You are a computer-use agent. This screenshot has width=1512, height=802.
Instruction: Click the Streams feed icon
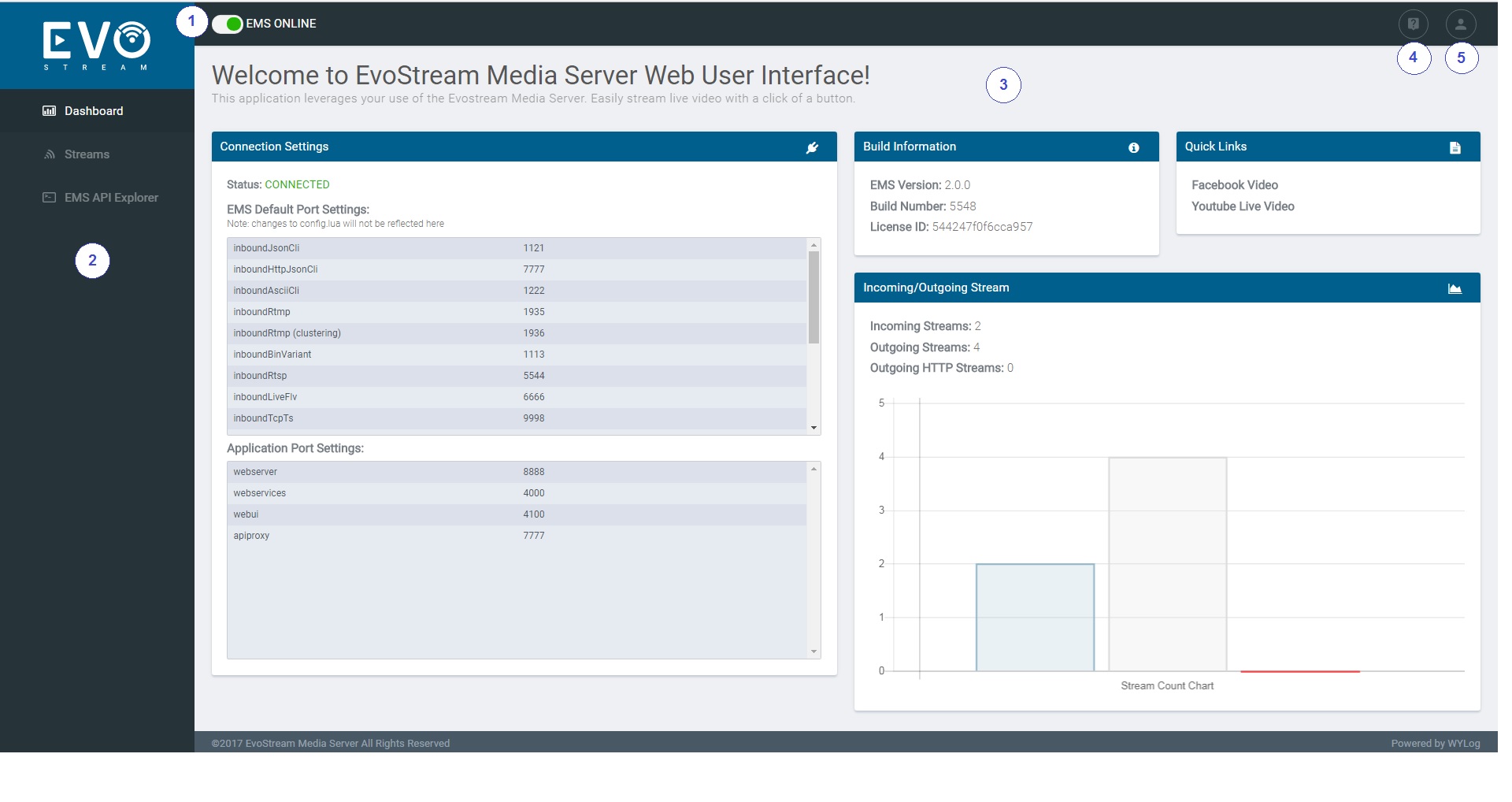[x=50, y=154]
